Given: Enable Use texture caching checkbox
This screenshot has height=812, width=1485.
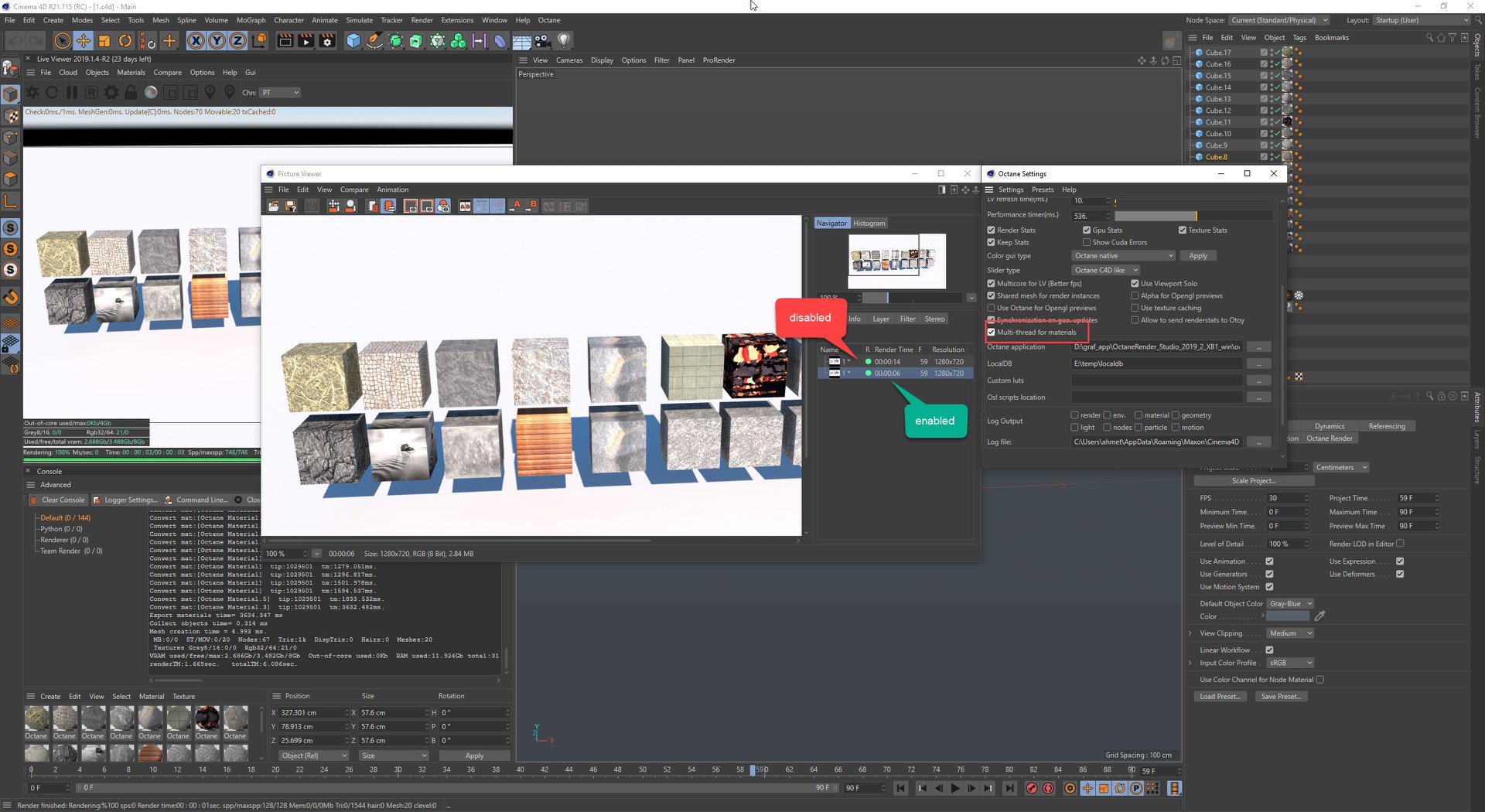Looking at the screenshot, I should click(x=1135, y=309).
